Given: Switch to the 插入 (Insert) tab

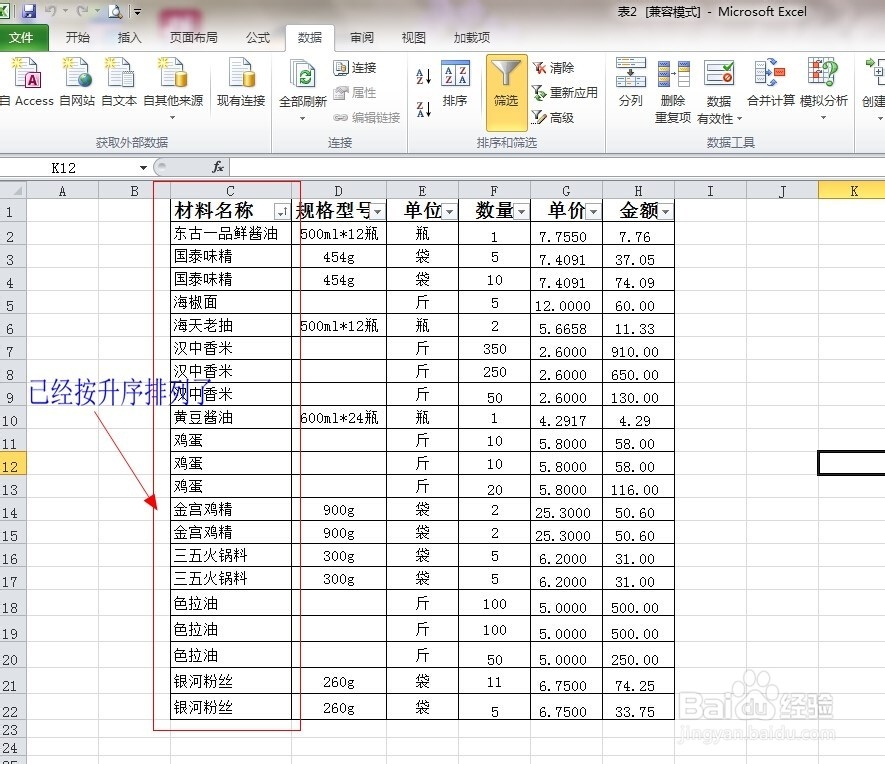Looking at the screenshot, I should point(129,38).
